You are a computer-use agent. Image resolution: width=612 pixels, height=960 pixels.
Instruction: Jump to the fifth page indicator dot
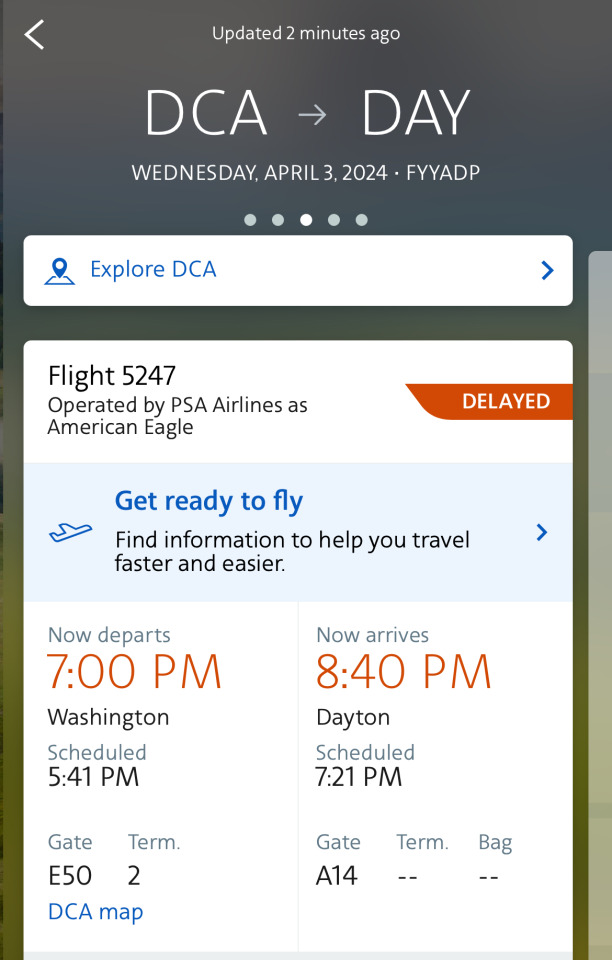pyautogui.click(x=362, y=220)
